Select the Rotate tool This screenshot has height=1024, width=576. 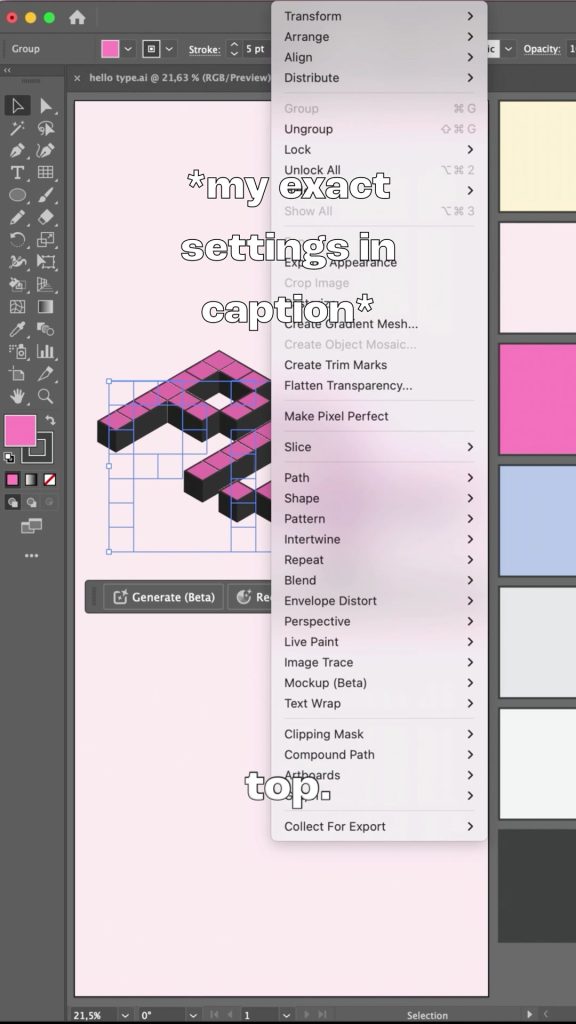[x=18, y=240]
